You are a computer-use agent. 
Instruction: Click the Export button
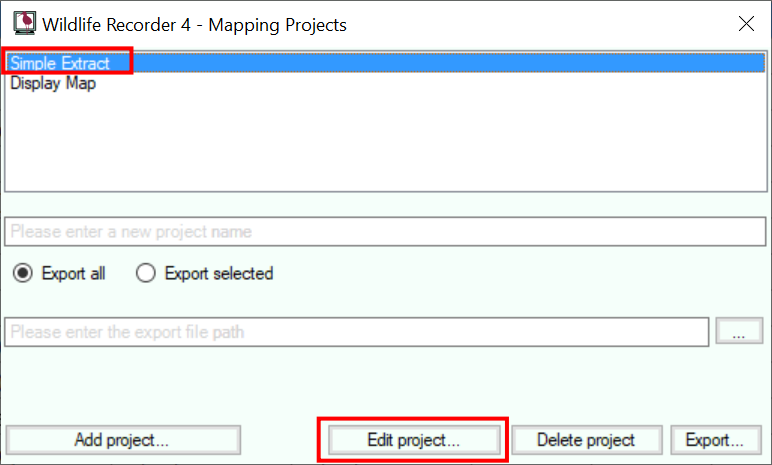pyautogui.click(x=716, y=440)
